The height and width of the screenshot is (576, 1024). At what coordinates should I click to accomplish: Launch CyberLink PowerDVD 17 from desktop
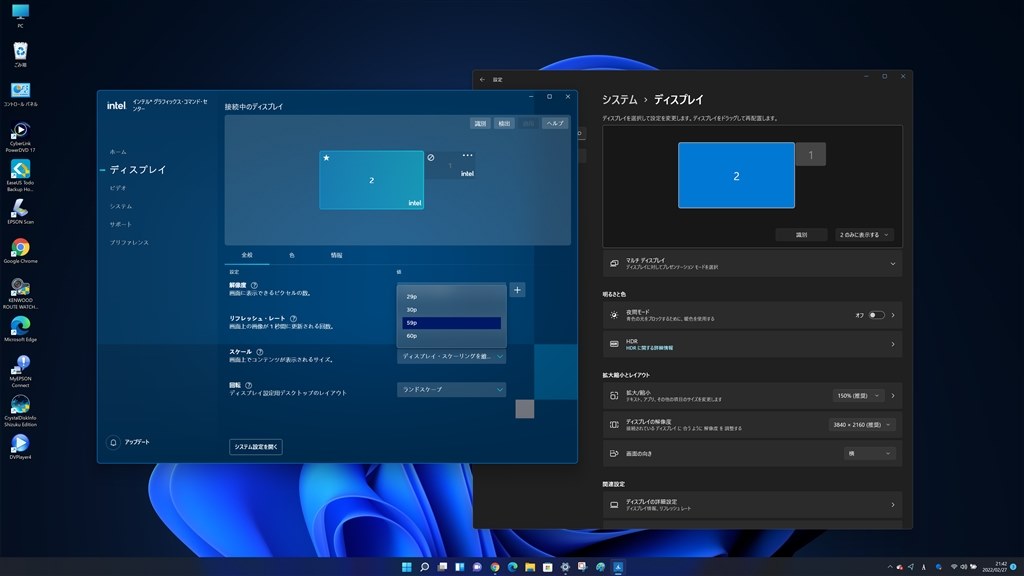(20, 137)
